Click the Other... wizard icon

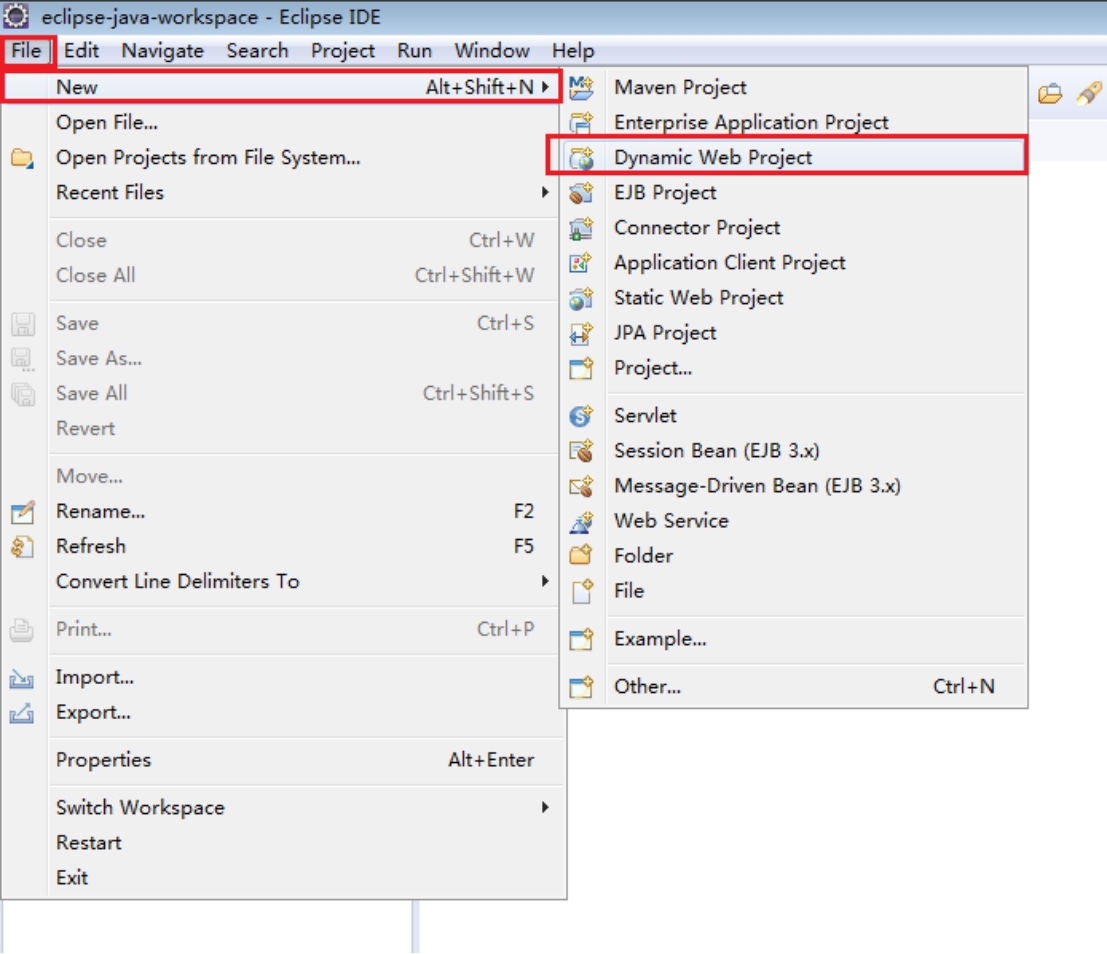pyautogui.click(x=581, y=686)
